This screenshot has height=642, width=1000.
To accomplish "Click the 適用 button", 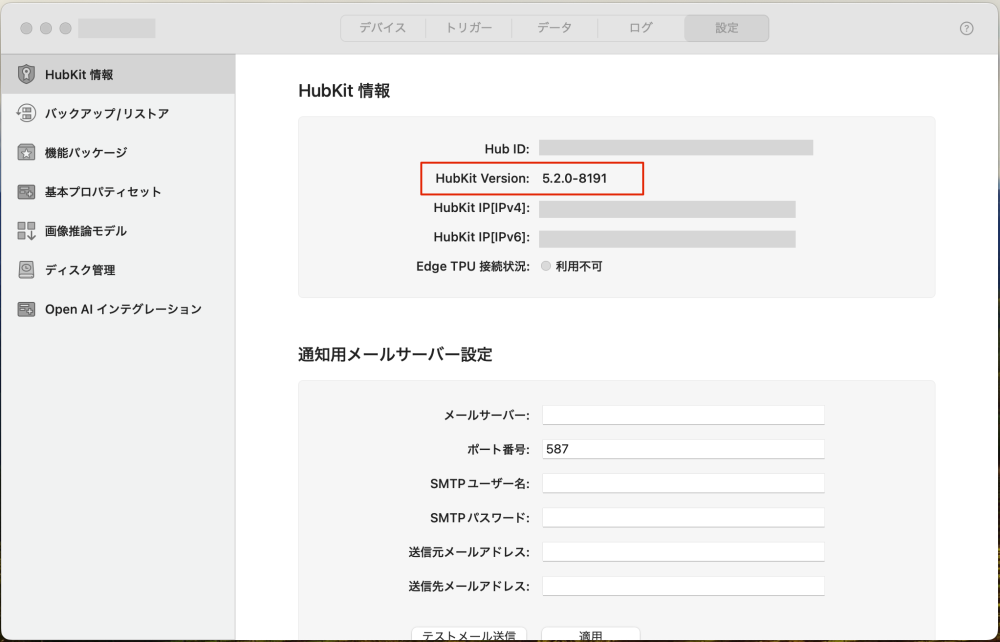I will coord(591,634).
